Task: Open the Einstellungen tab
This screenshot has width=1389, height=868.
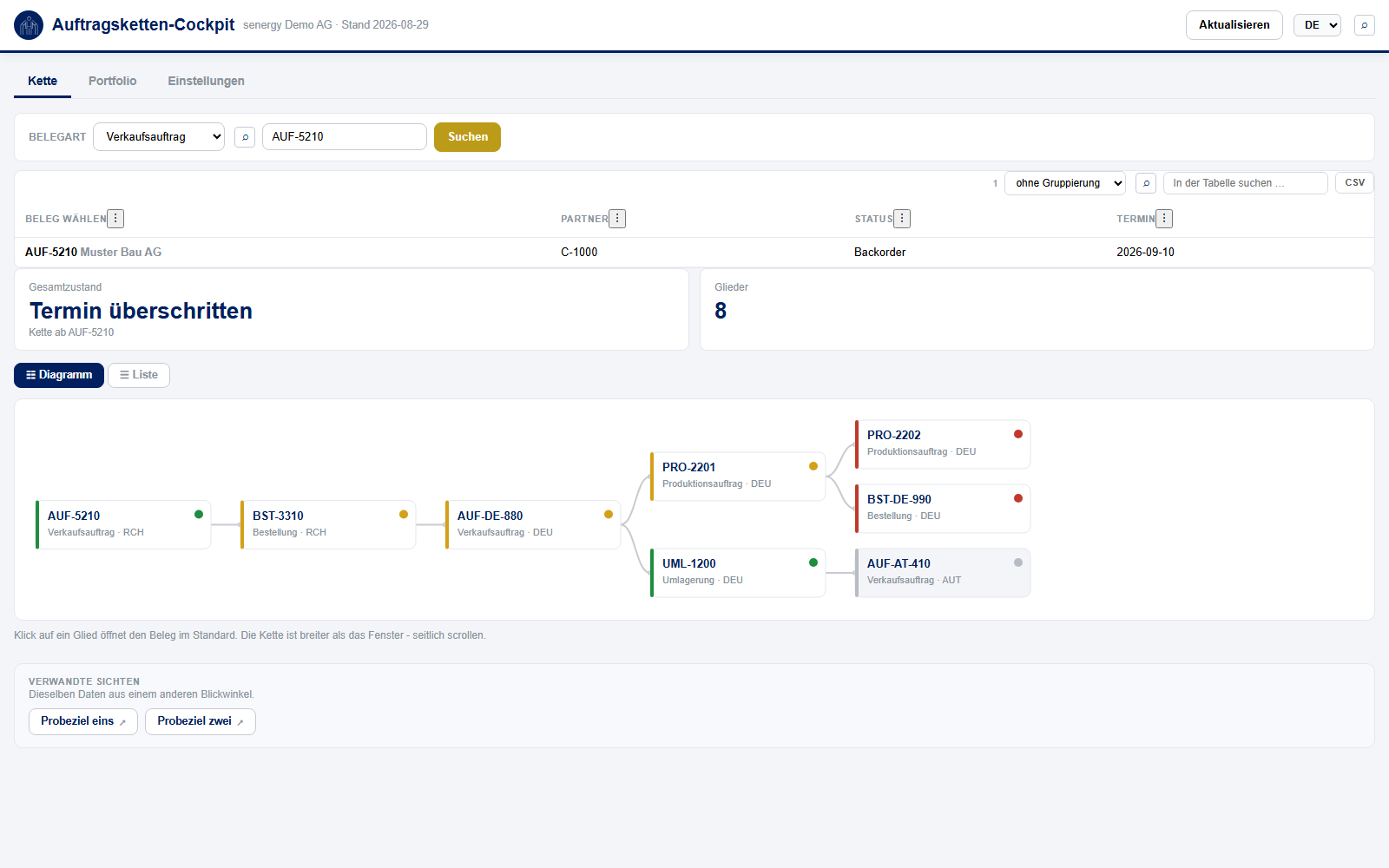Action: point(207,81)
